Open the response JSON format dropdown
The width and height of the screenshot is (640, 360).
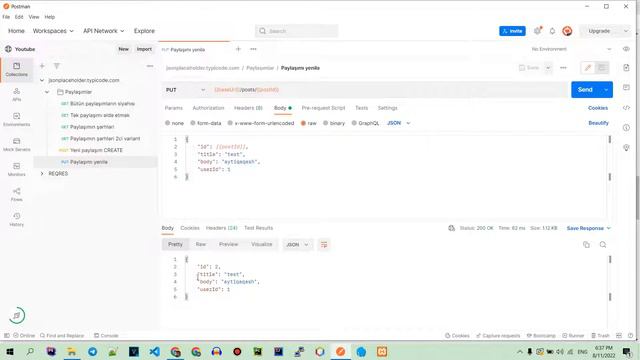pos(297,244)
